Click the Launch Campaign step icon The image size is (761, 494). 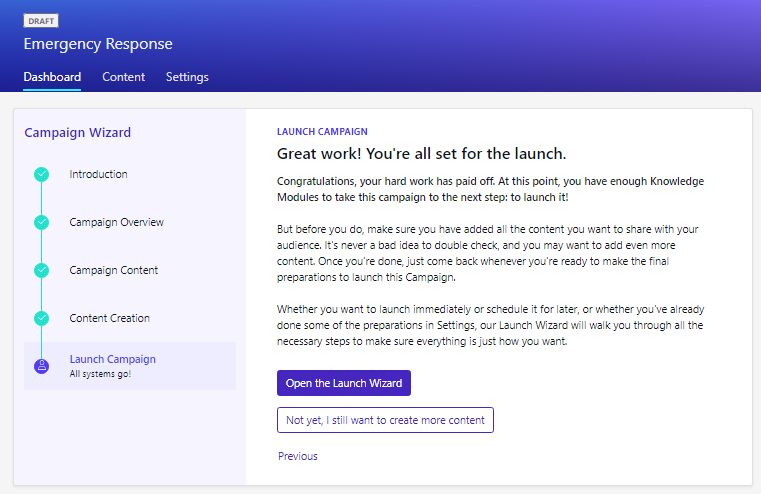(41, 366)
